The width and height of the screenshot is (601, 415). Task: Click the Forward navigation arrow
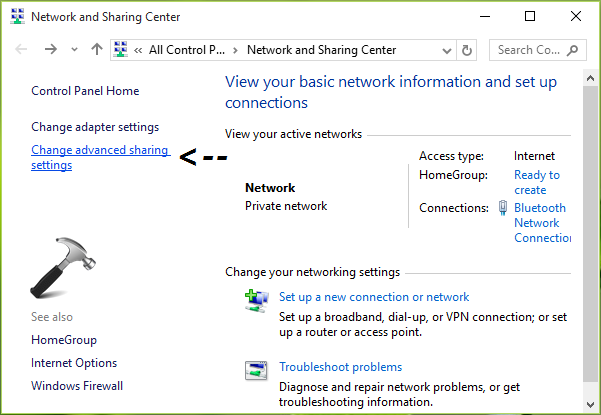point(50,49)
